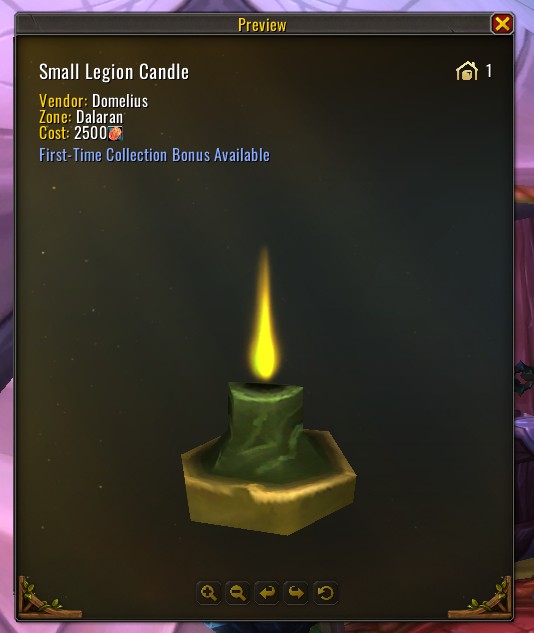This screenshot has height=633, width=534.
Task: Click the Preview title bar
Action: [x=262, y=25]
